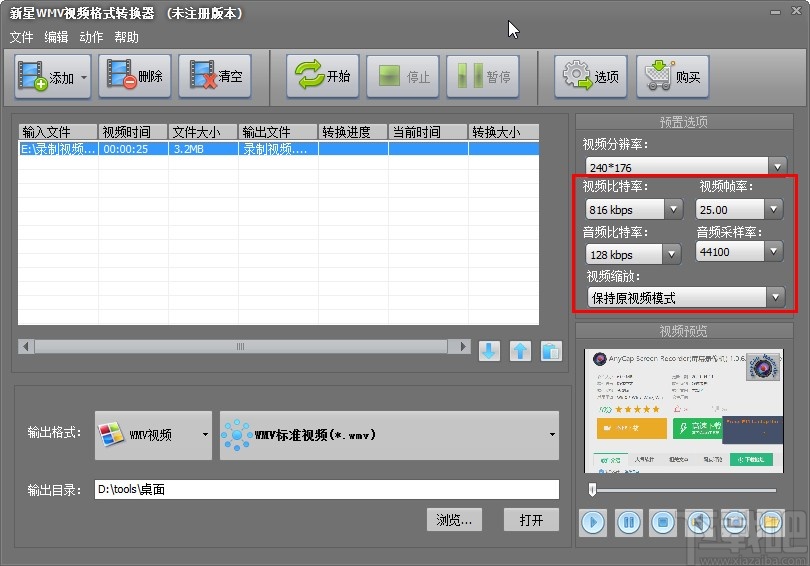Open the 文件 menu
Image resolution: width=810 pixels, height=566 pixels.
21,37
